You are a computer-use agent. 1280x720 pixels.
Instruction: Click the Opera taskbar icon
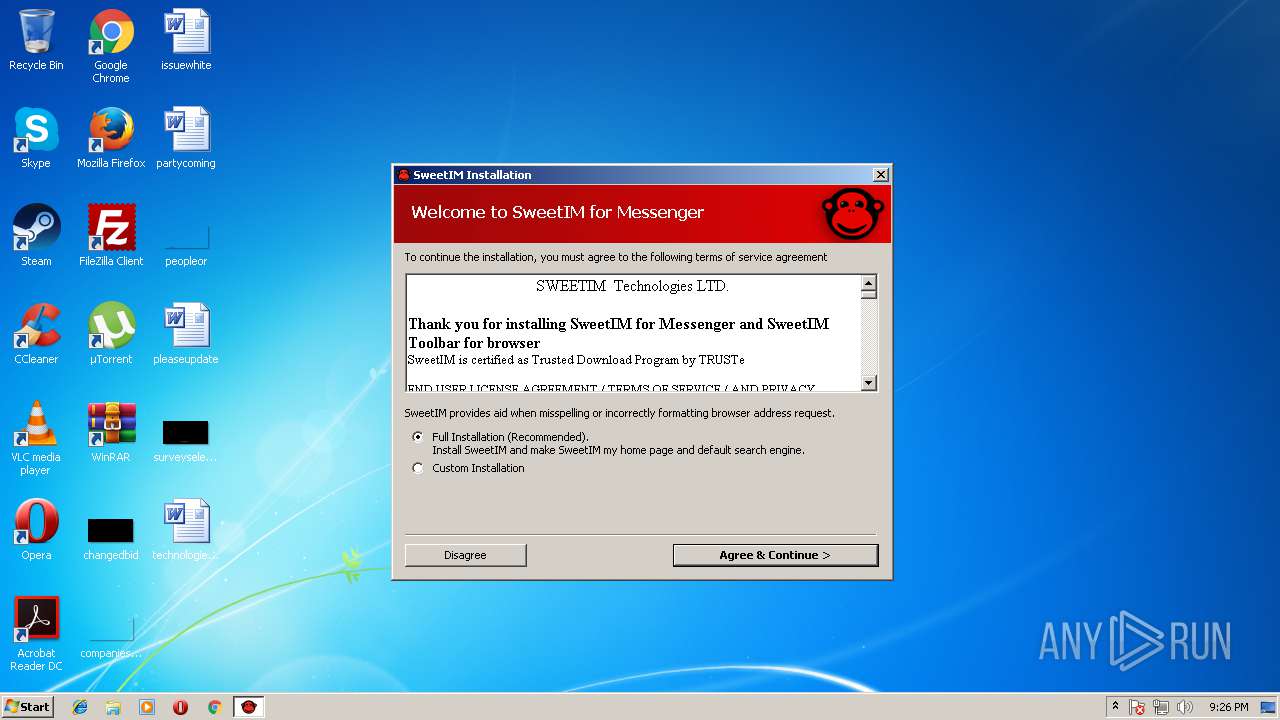tap(181, 707)
